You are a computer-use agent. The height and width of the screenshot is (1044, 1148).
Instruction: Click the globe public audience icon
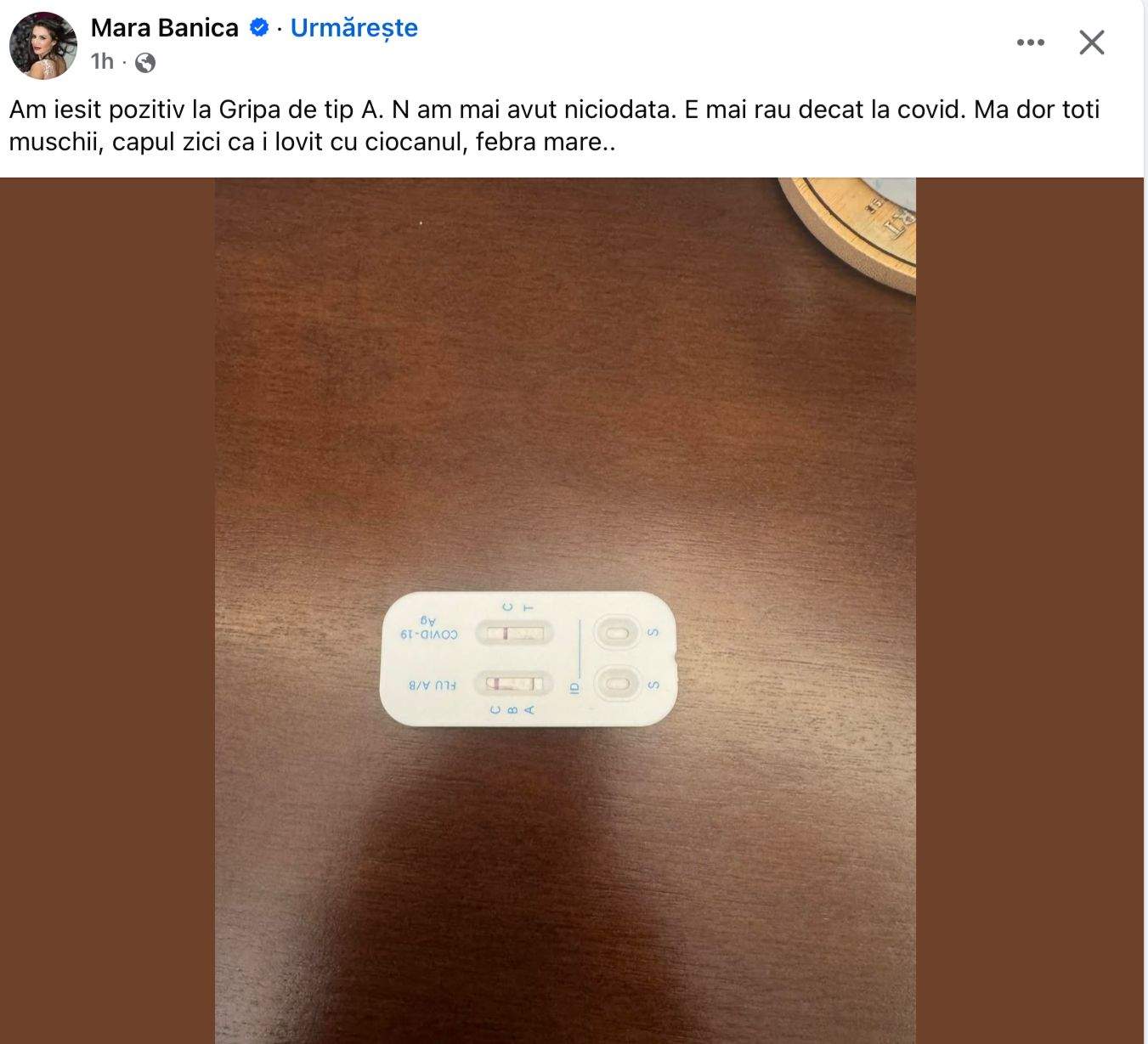tap(145, 62)
